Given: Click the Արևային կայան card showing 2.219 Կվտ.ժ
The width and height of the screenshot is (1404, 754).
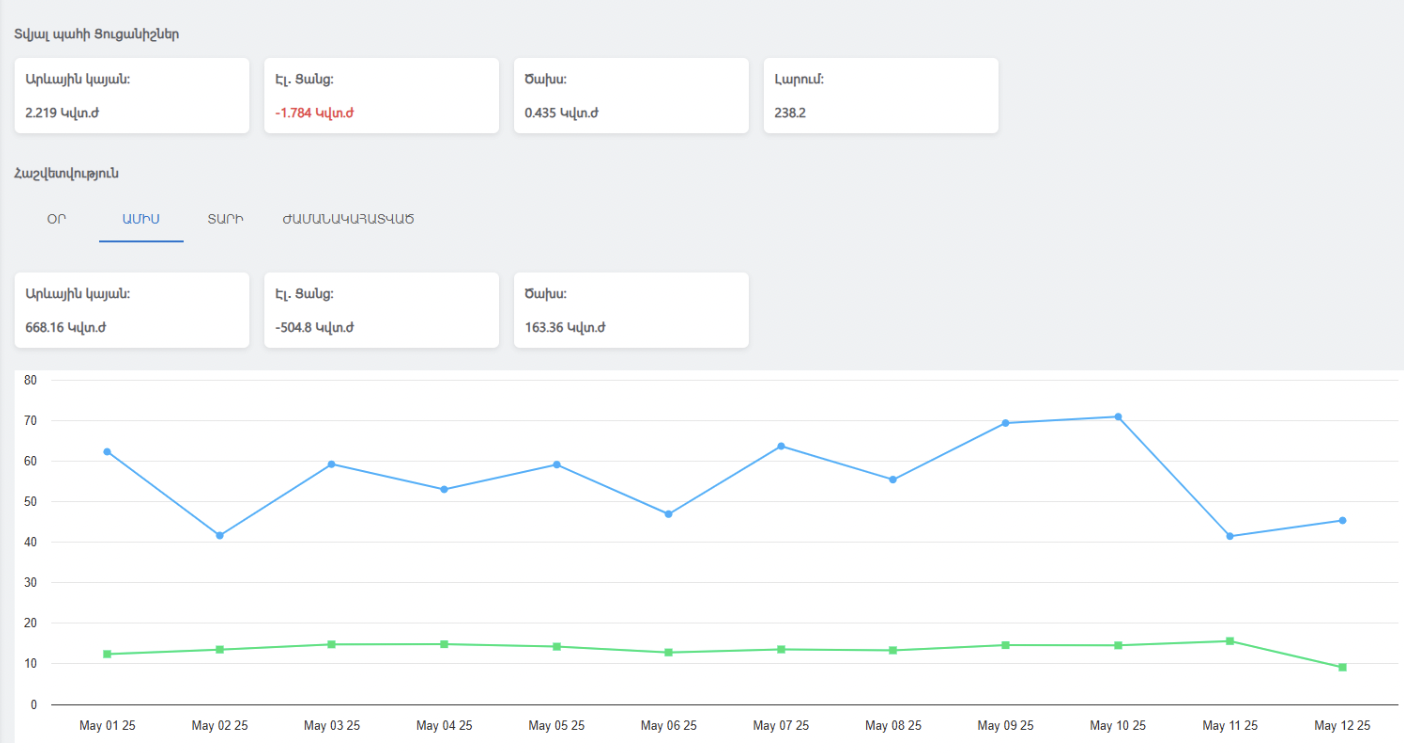Looking at the screenshot, I should click(131, 95).
